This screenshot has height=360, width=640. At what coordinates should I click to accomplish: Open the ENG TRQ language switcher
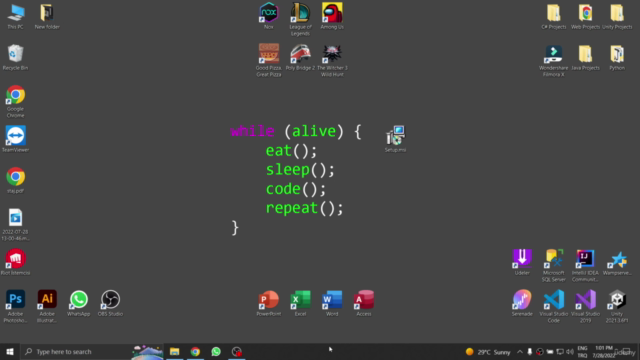[582, 352]
